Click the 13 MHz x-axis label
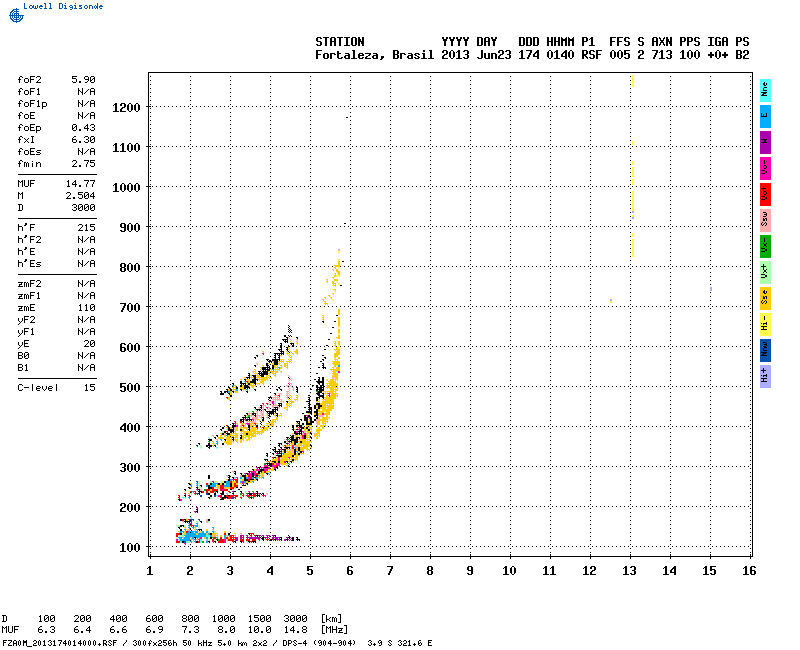800x650 pixels. coord(629,571)
